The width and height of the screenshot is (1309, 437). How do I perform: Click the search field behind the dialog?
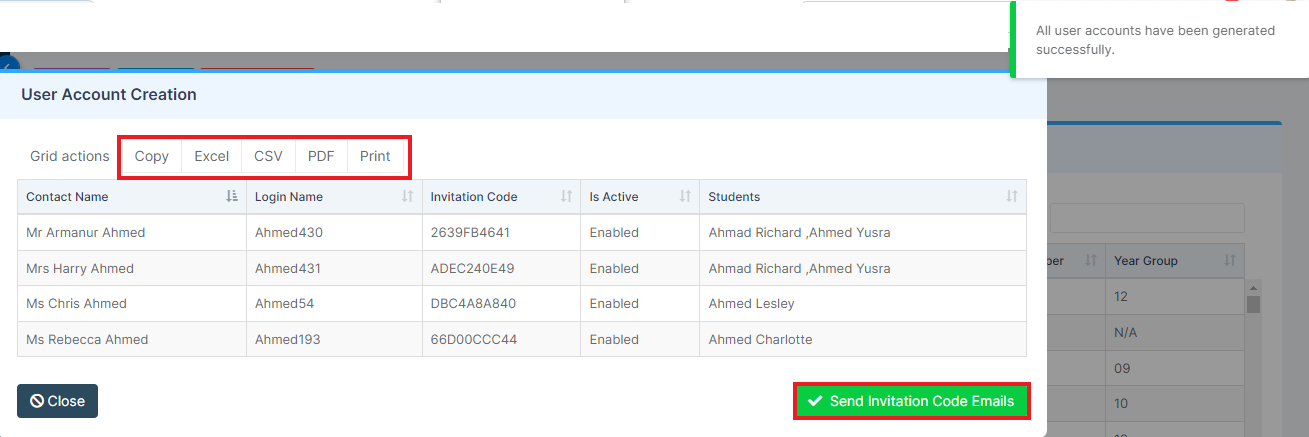click(1147, 218)
